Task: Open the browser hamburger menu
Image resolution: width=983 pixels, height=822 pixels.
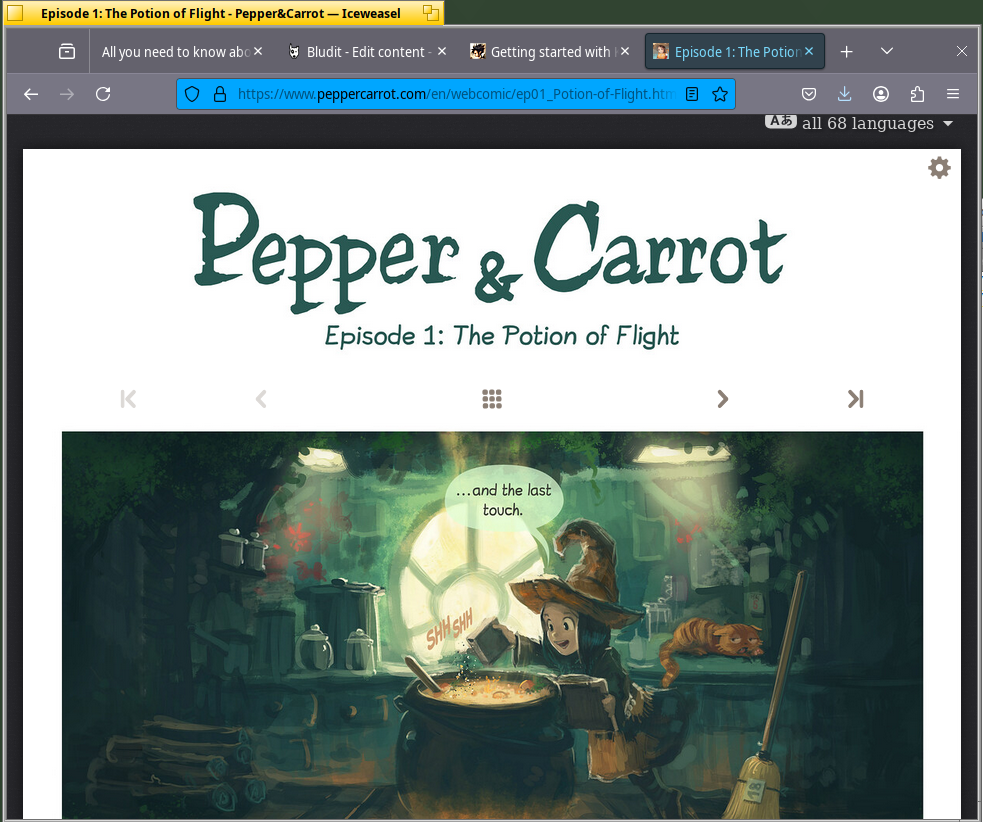Action: pyautogui.click(x=953, y=94)
